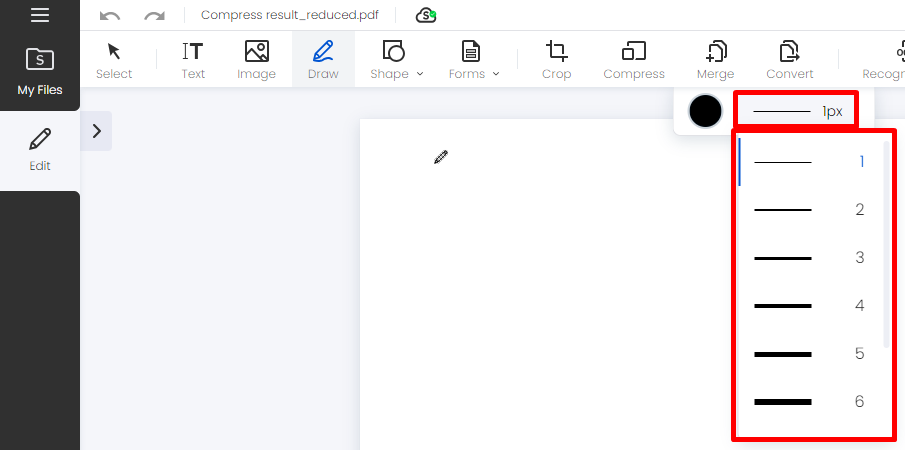Select line thickness 6
The image size is (905, 450).
(810, 402)
